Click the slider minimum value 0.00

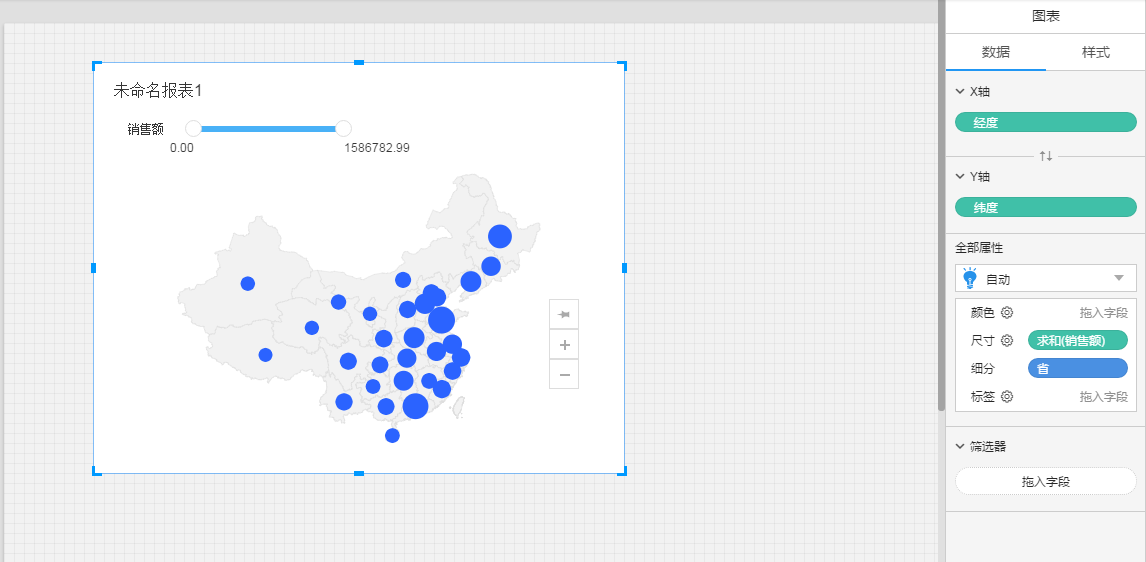click(182, 148)
